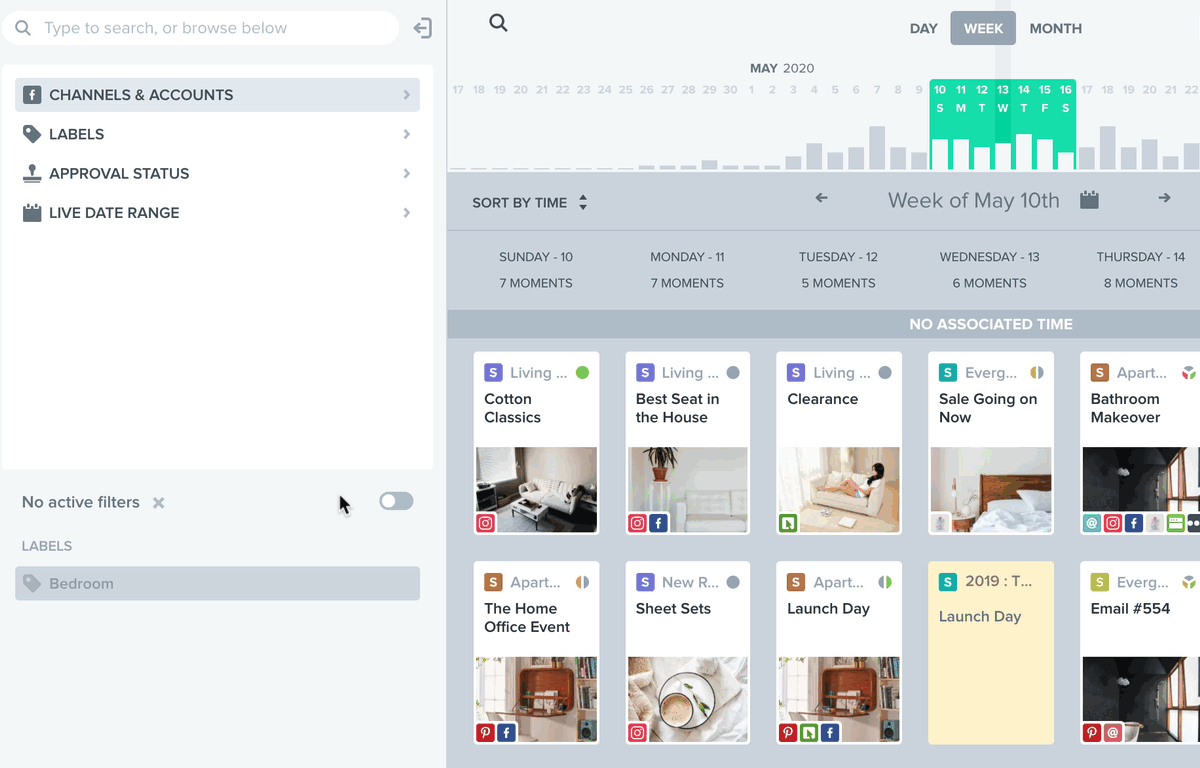Image resolution: width=1200 pixels, height=768 pixels.
Task: Go to previous week with left arrow
Action: [x=821, y=198]
